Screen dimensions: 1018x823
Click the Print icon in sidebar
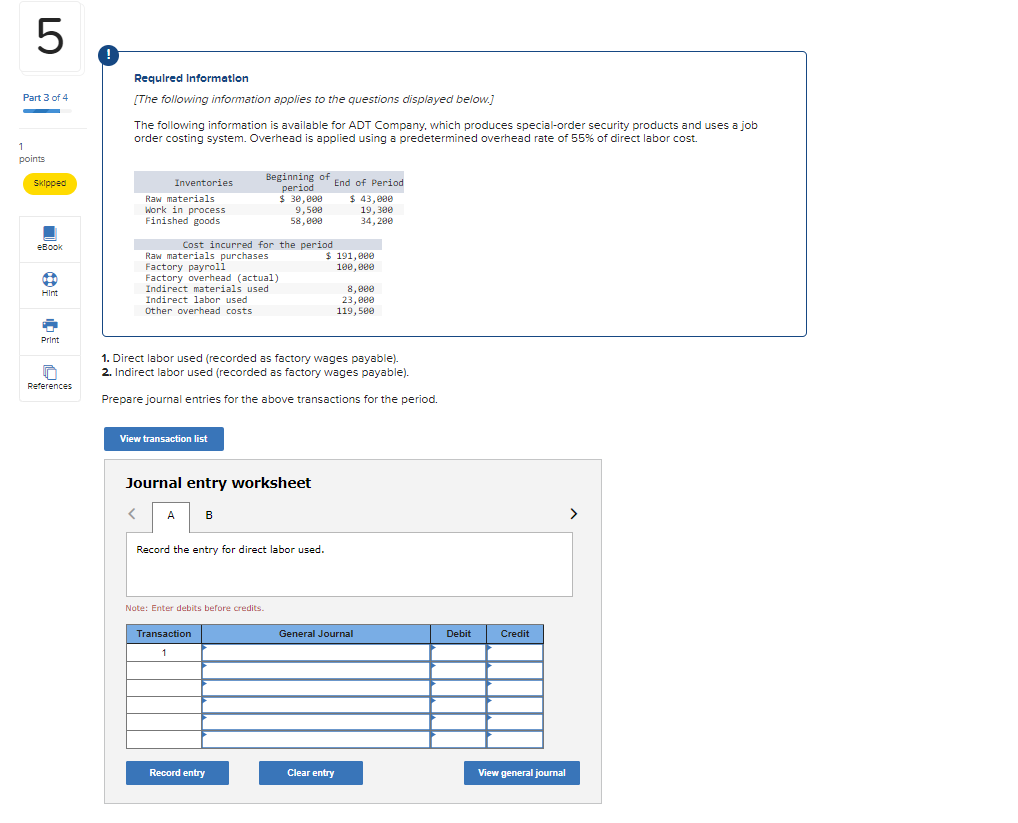coord(49,325)
